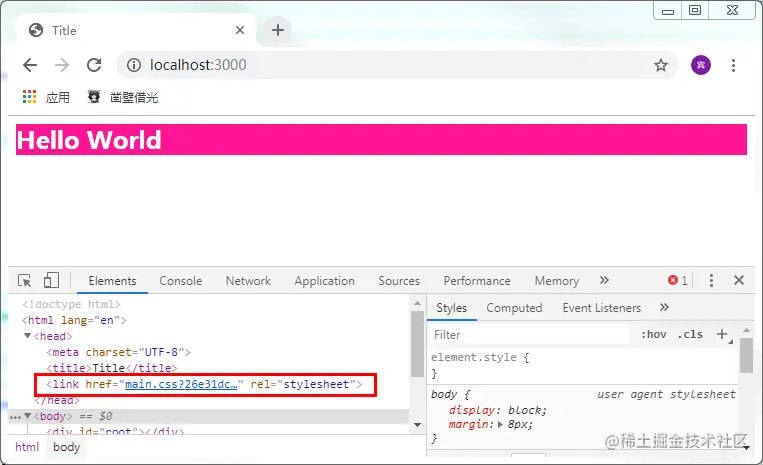Click the ellipsis beside body node

coord(15,416)
